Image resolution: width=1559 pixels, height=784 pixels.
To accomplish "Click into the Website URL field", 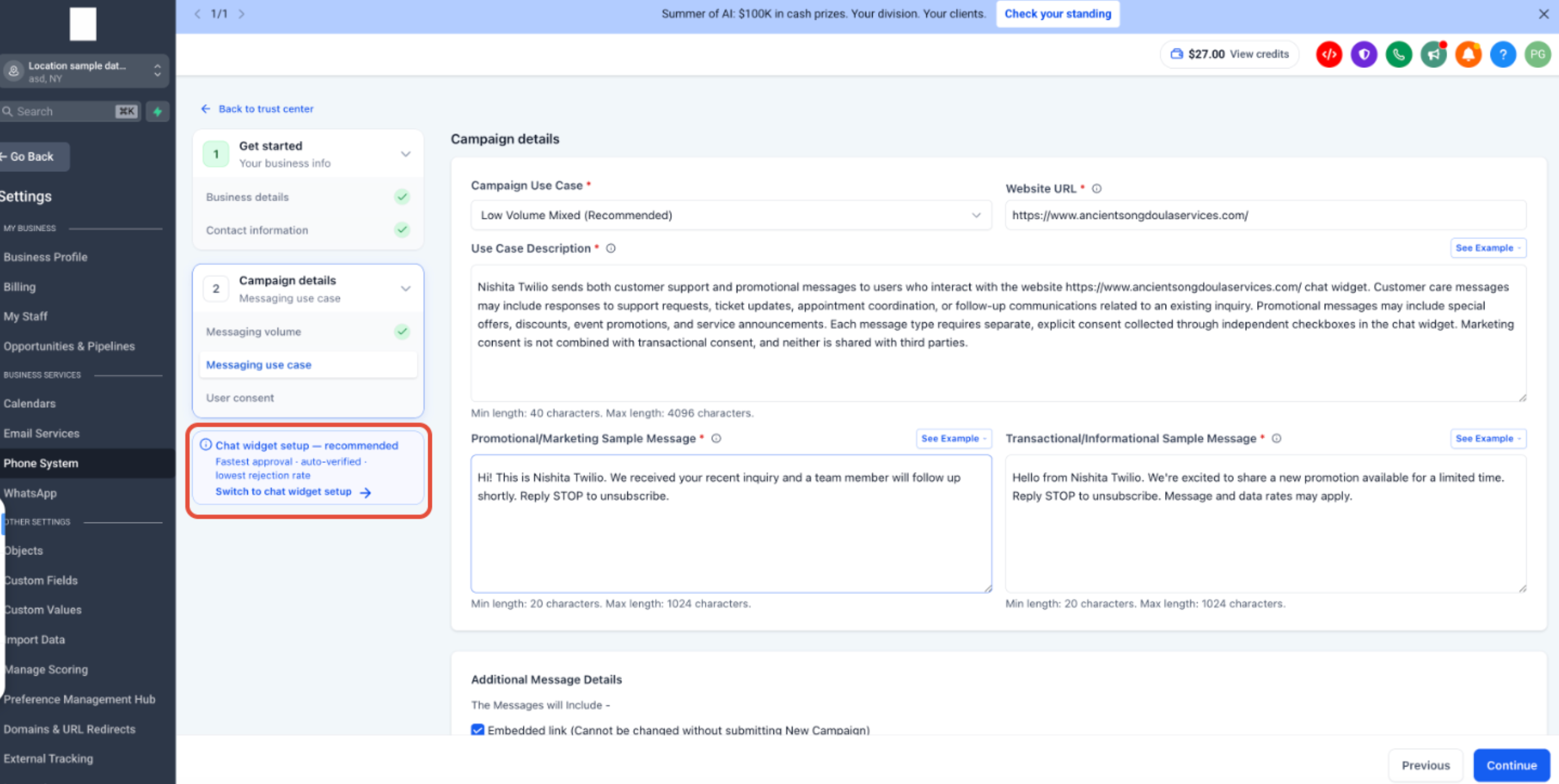I will pos(1265,215).
